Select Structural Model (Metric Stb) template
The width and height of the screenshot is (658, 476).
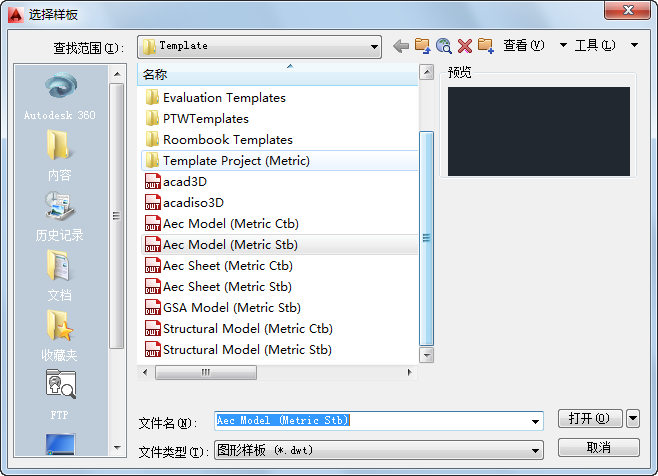pos(279,350)
